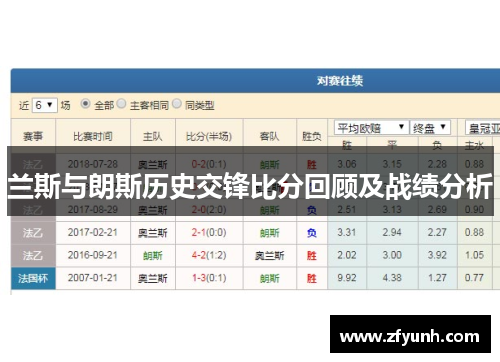
Task: Open the score 1-3(0:1)
Action: (x=209, y=278)
